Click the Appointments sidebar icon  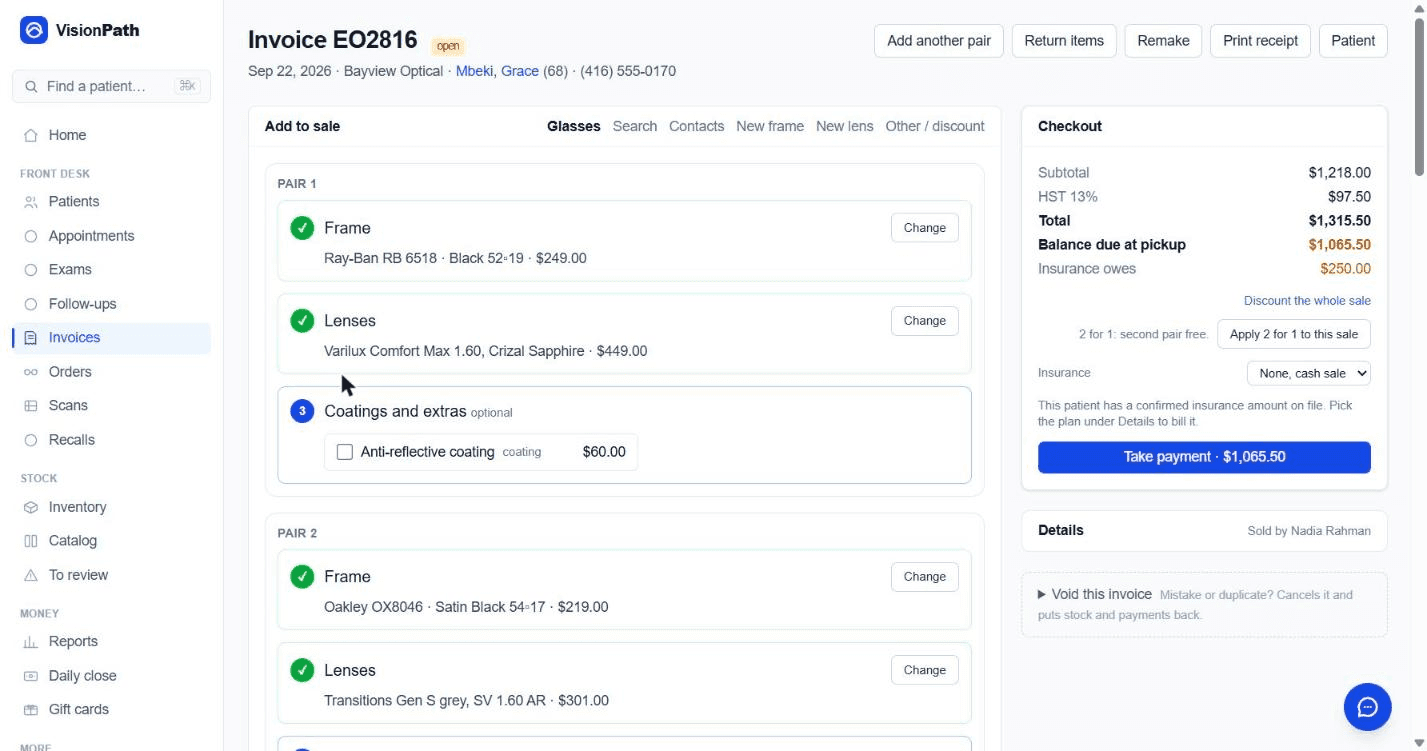pyautogui.click(x=31, y=236)
